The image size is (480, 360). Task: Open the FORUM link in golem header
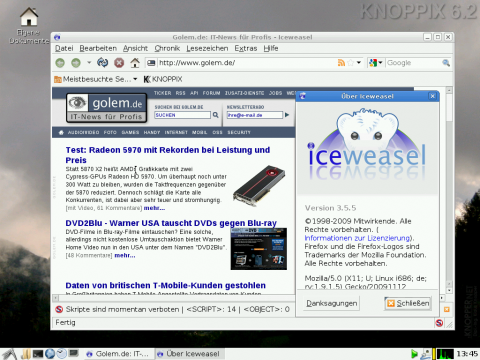212,93
